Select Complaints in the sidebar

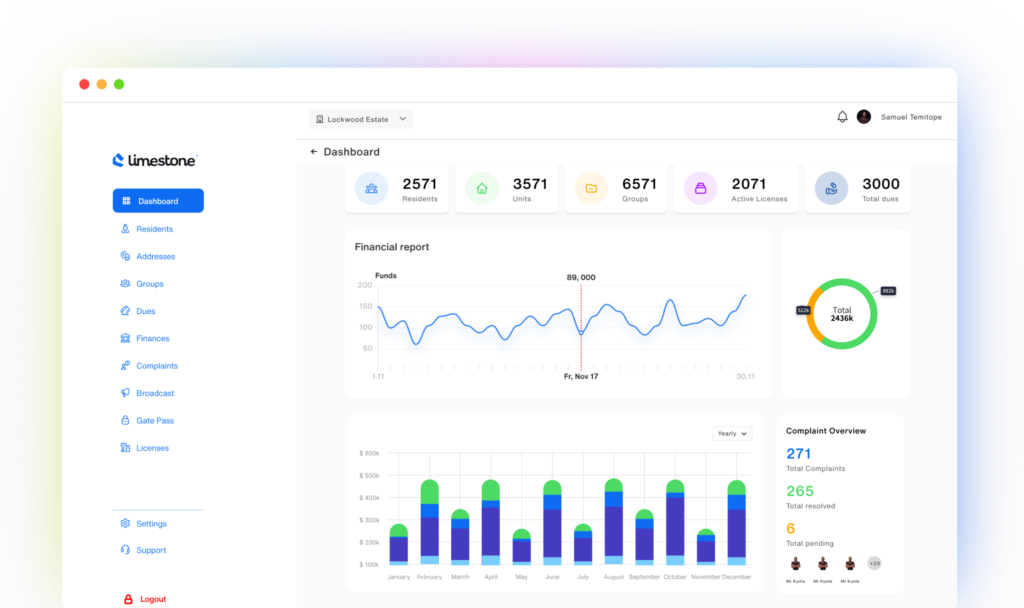[158, 365]
